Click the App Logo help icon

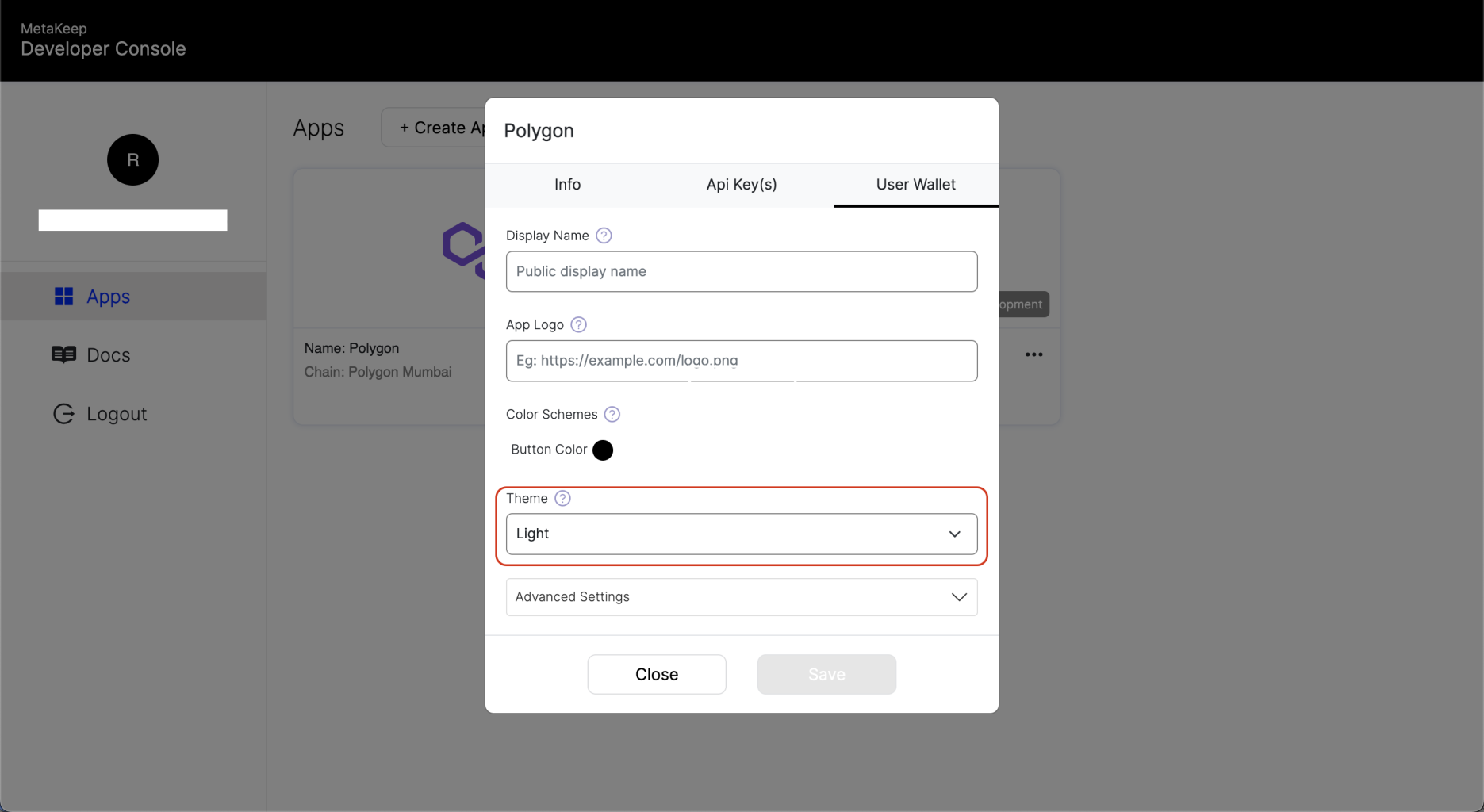click(579, 324)
